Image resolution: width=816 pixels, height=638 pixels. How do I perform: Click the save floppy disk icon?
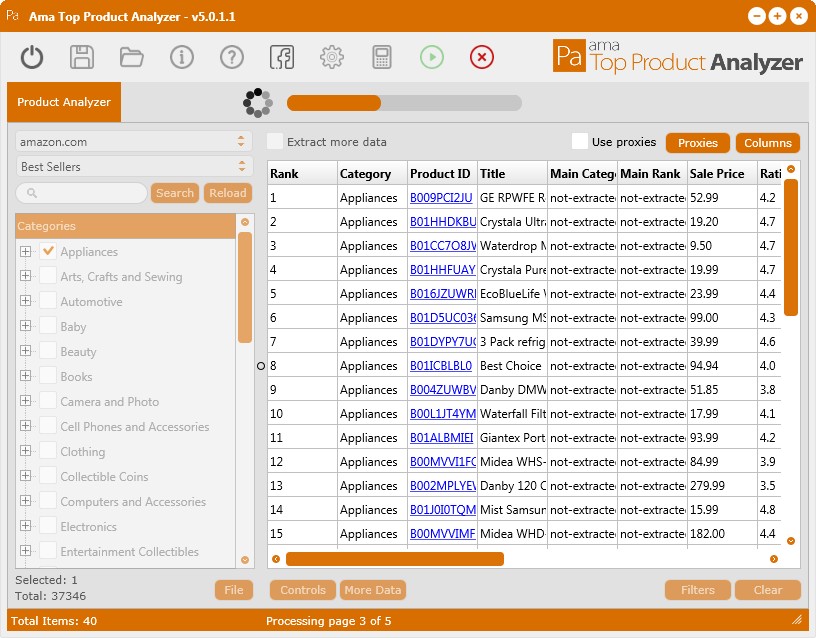pos(82,57)
